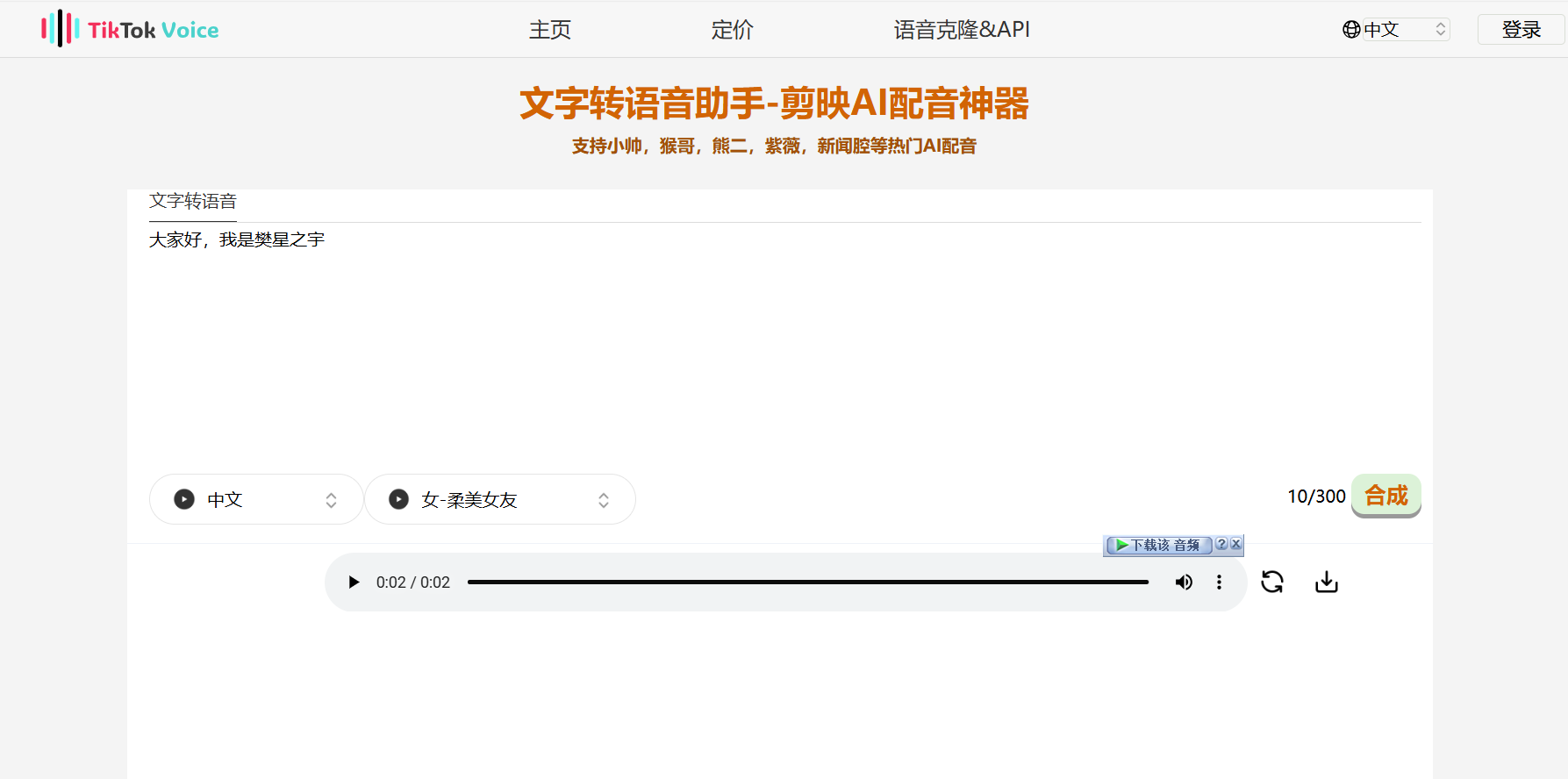Click the help question mark on download overlay

pos(1221,544)
